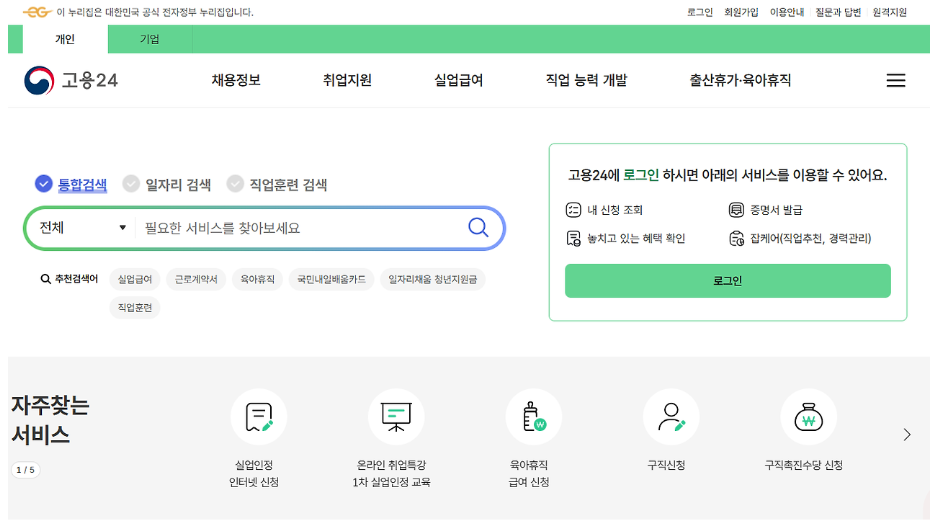Click the 잡케어 icon
This screenshot has height=527, width=939.
(736, 238)
